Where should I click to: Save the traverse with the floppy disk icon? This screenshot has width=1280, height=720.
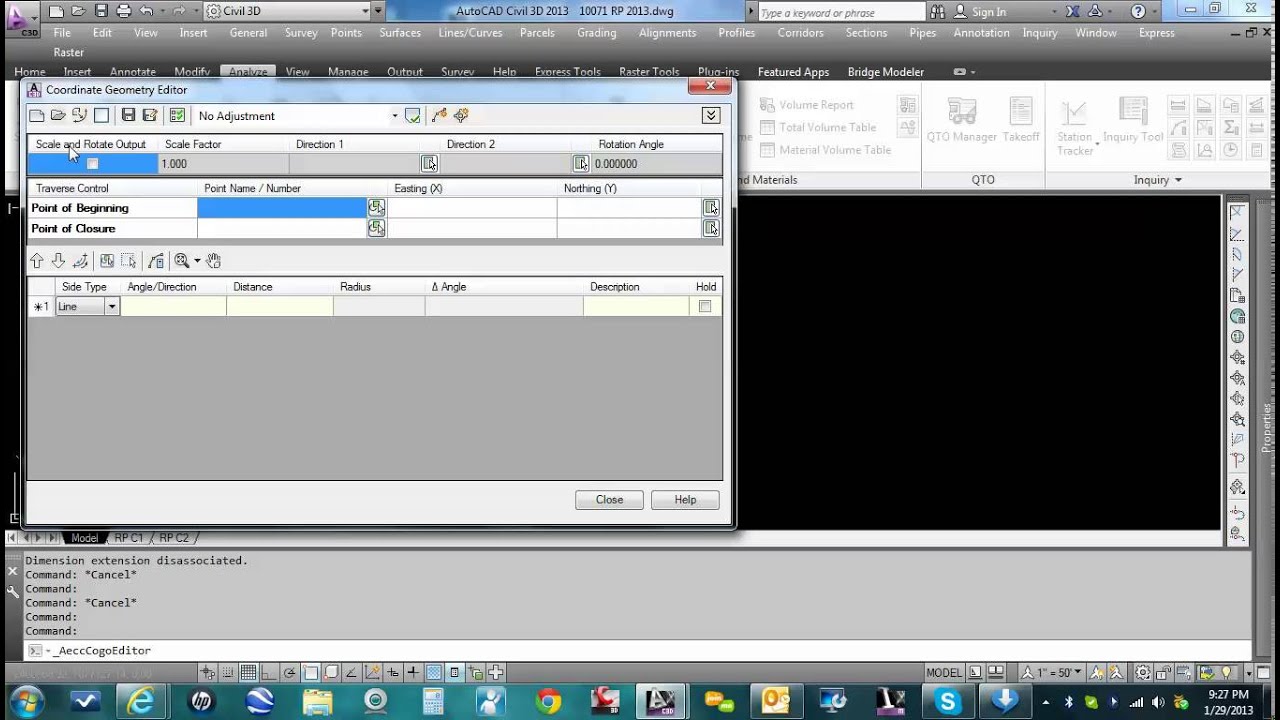tap(128, 116)
